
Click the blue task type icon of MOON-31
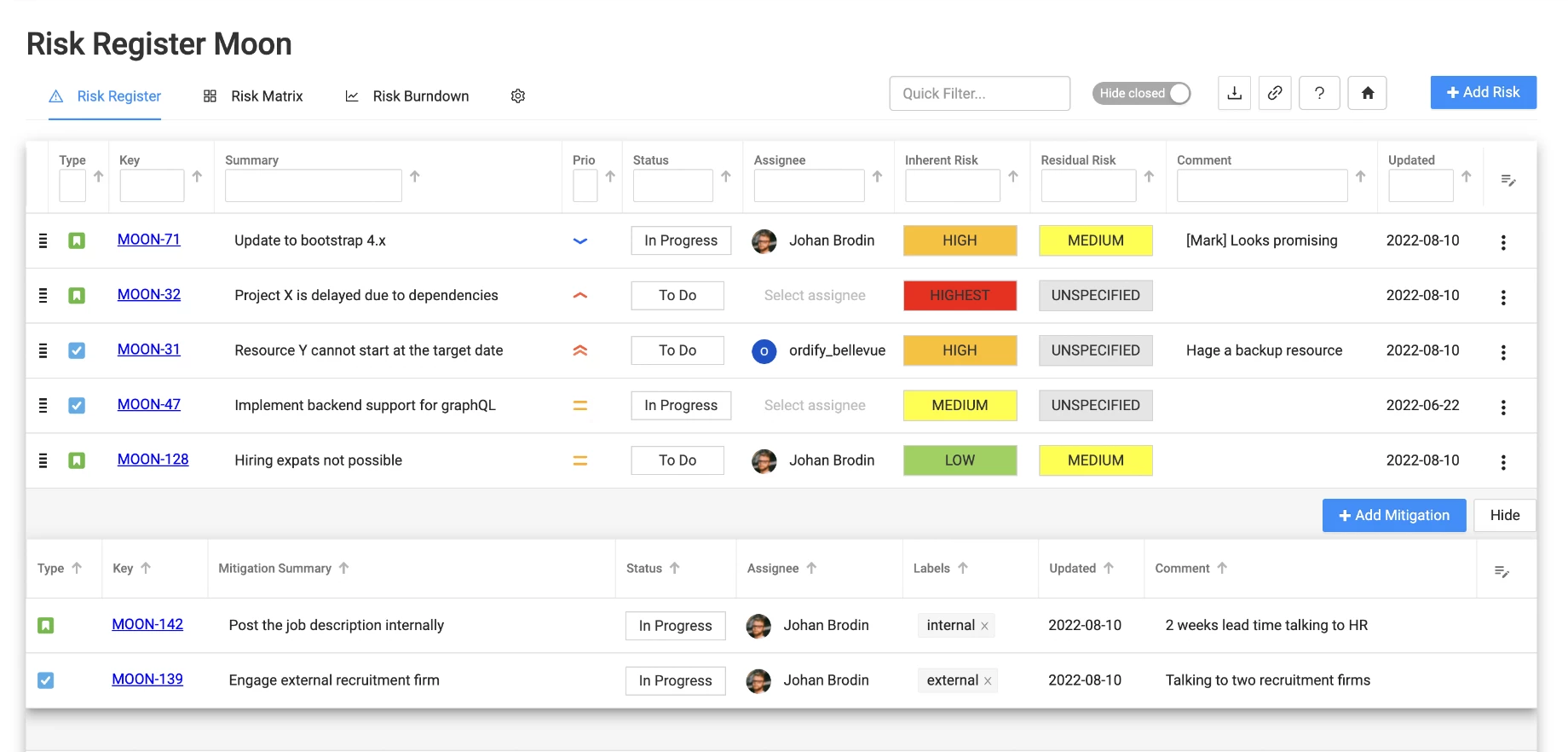(77, 350)
